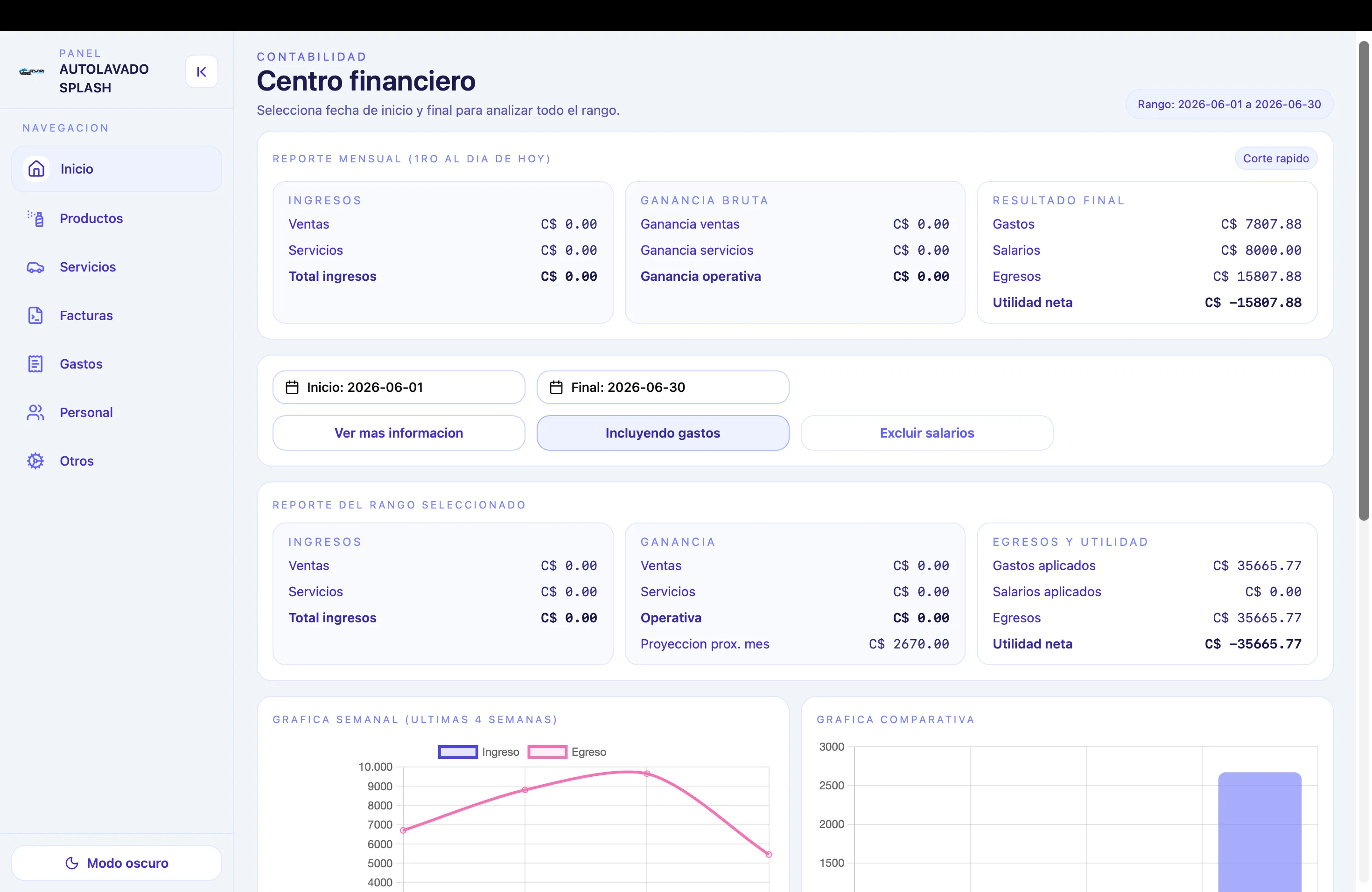Toggle the Ingreso legend swatch
1372x892 pixels.
pyautogui.click(x=458, y=752)
